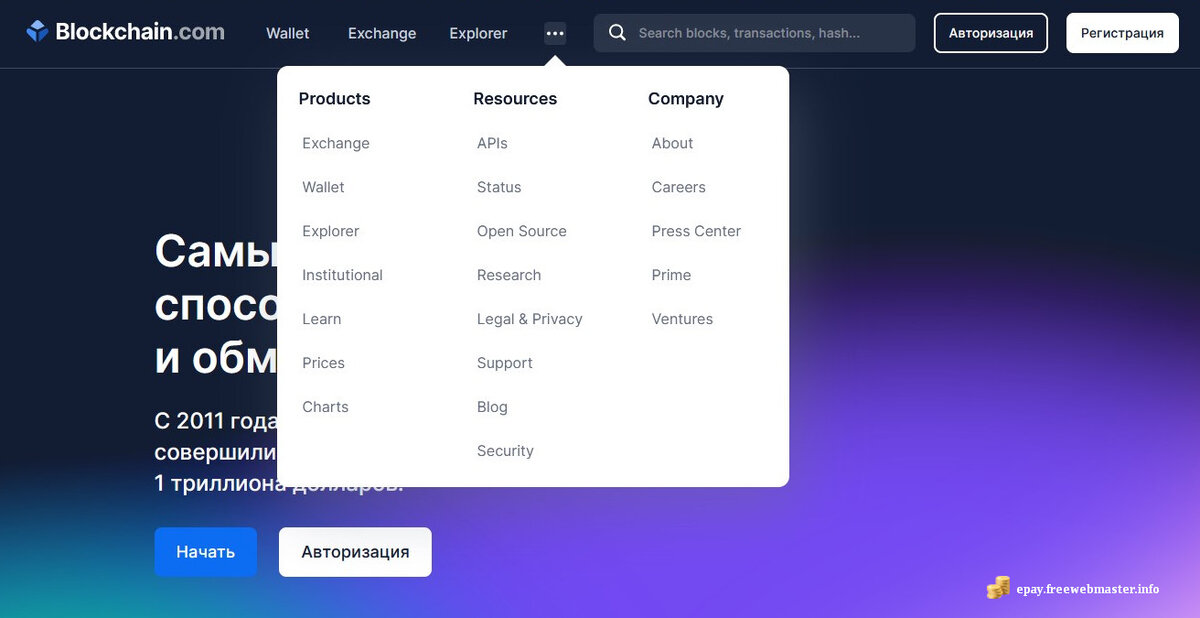Open Institutional under Products
Image resolution: width=1200 pixels, height=618 pixels.
tap(342, 275)
